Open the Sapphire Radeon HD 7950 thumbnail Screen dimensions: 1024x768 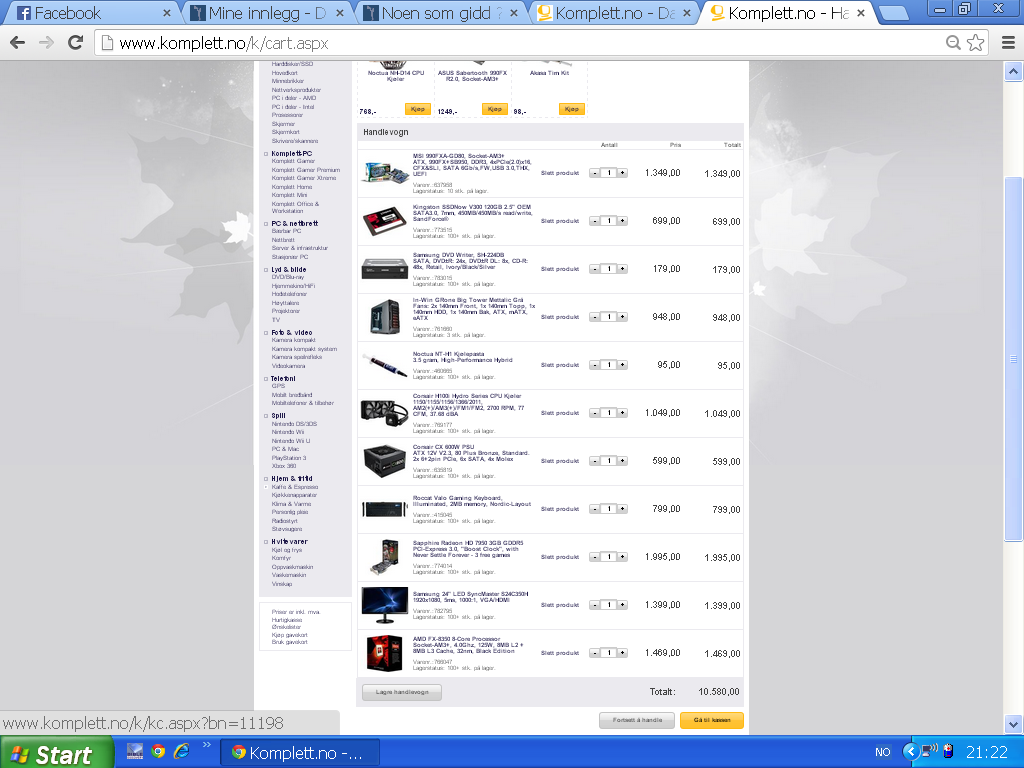(x=385, y=557)
